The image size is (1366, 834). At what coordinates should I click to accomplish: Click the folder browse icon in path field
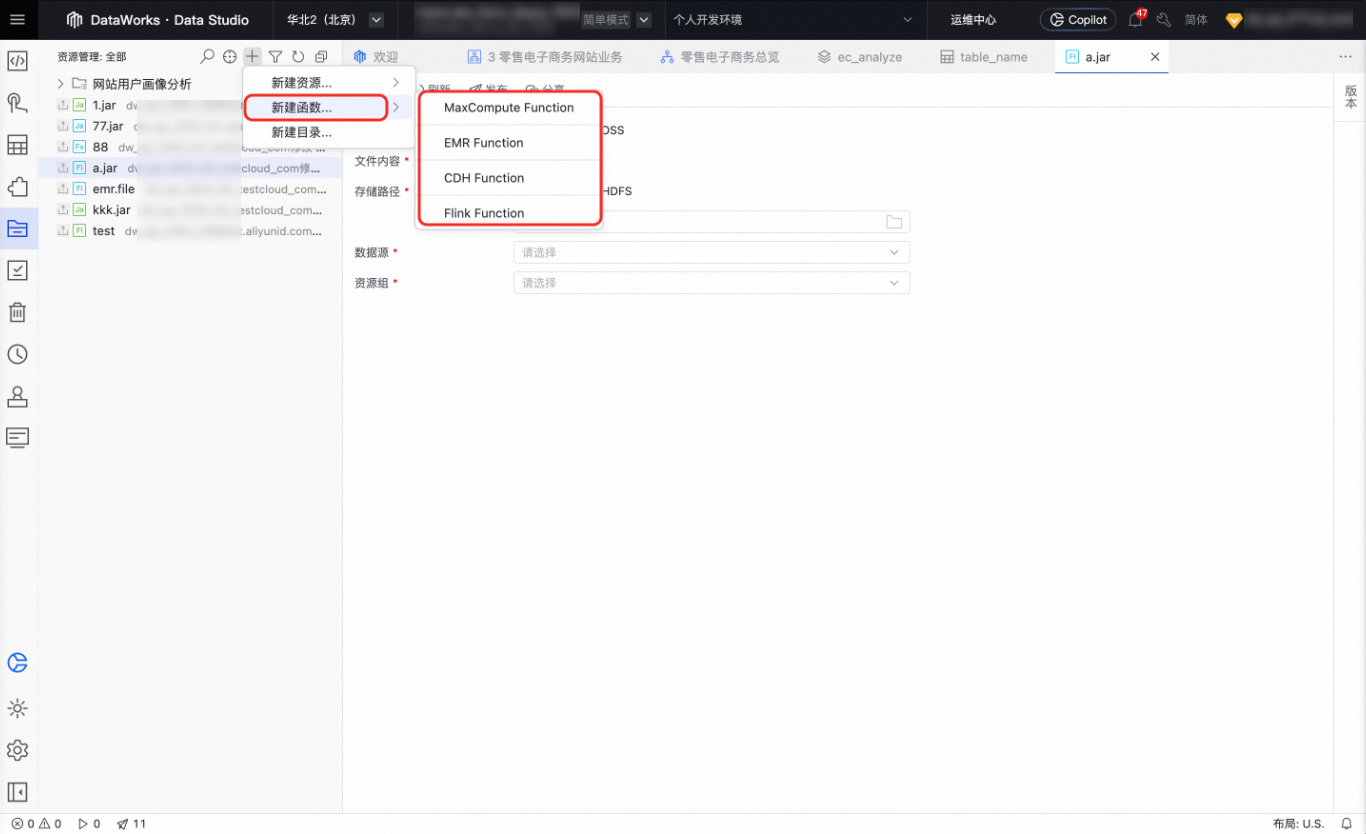click(x=894, y=222)
